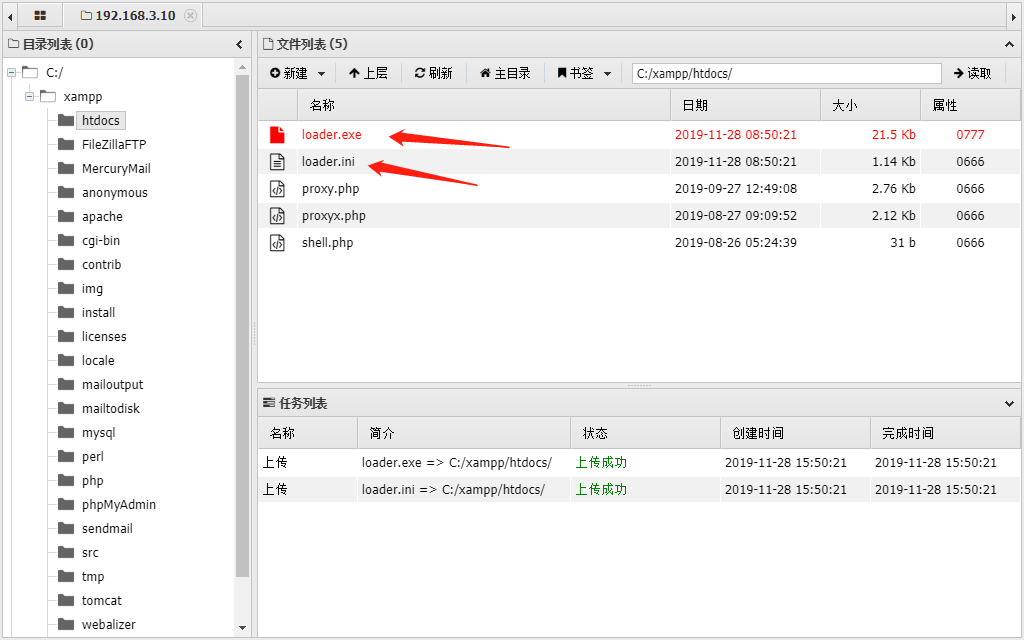This screenshot has width=1024, height=640.
Task: Click the mysql folder icon
Action: 66,432
